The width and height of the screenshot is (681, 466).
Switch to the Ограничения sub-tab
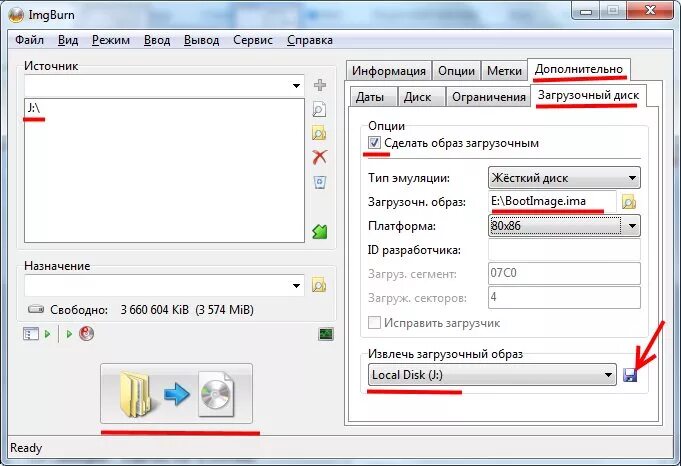(489, 96)
